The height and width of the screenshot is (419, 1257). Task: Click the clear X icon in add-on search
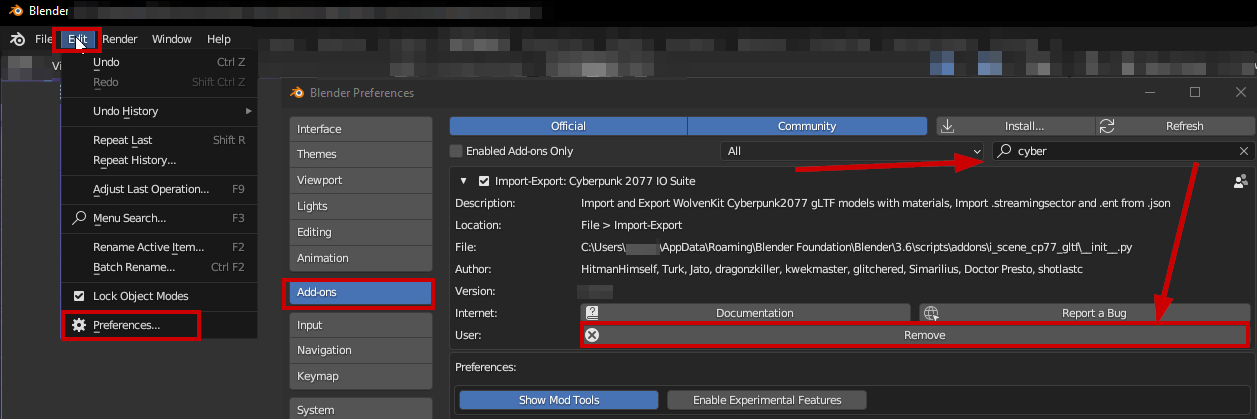pos(1243,151)
